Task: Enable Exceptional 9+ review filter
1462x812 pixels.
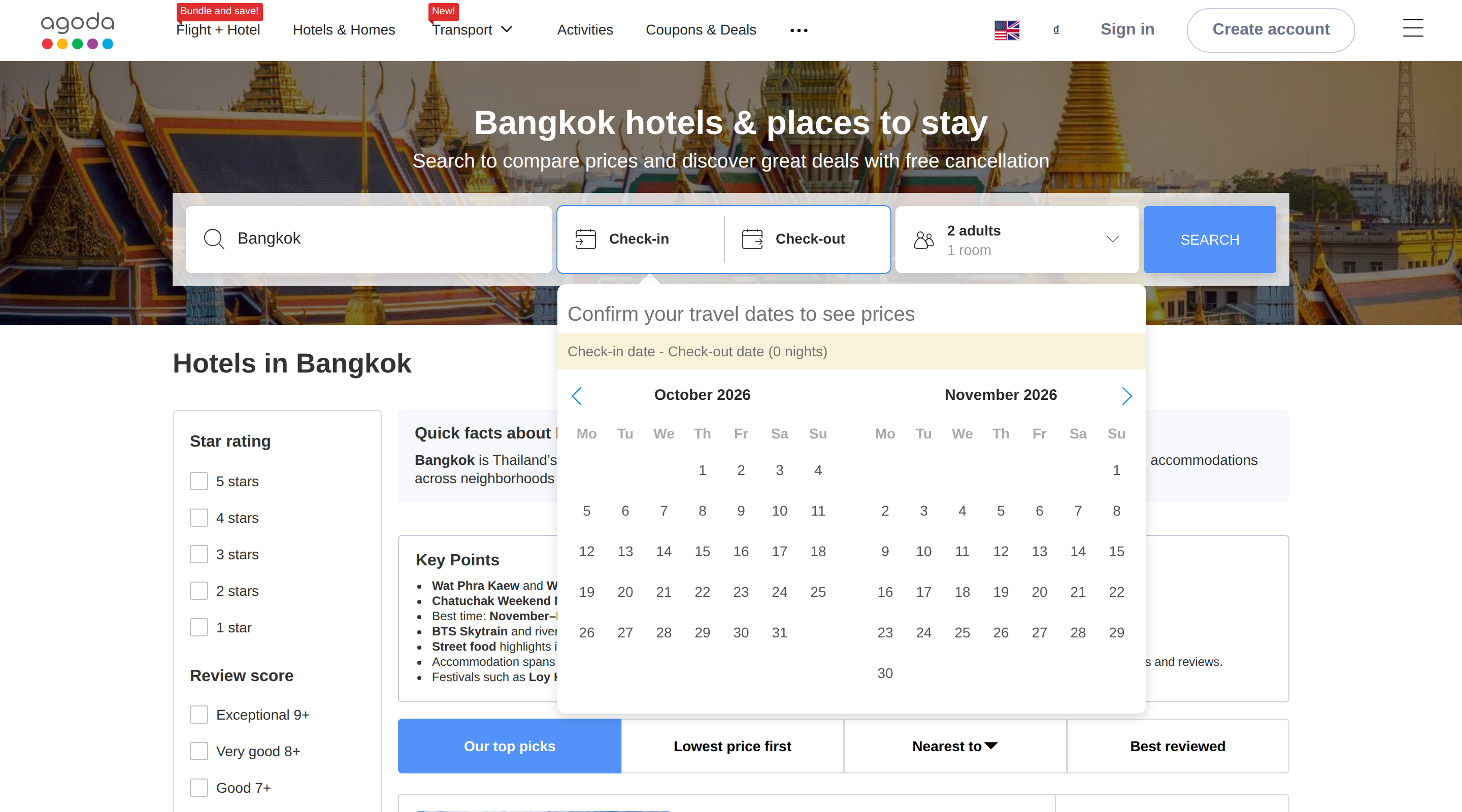Action: (x=198, y=715)
